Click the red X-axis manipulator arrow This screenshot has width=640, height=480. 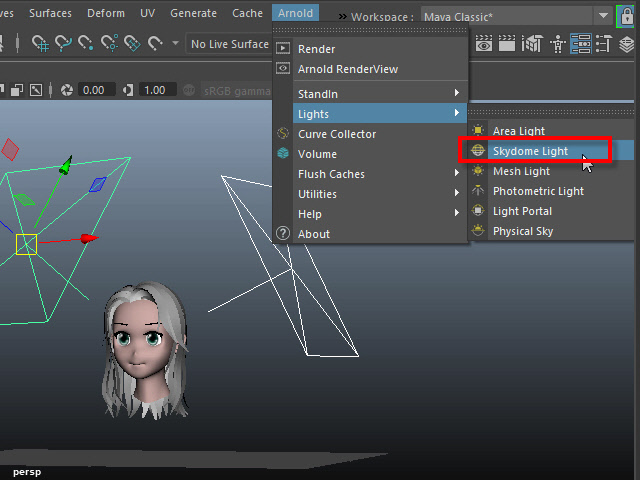tap(89, 238)
